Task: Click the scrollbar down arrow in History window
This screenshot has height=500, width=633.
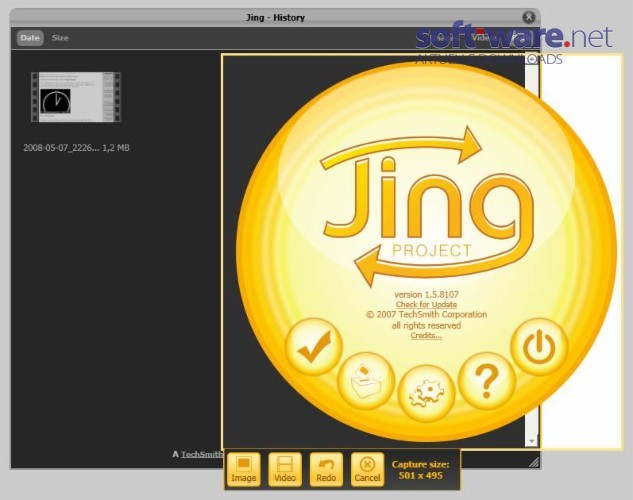Action: (x=532, y=441)
